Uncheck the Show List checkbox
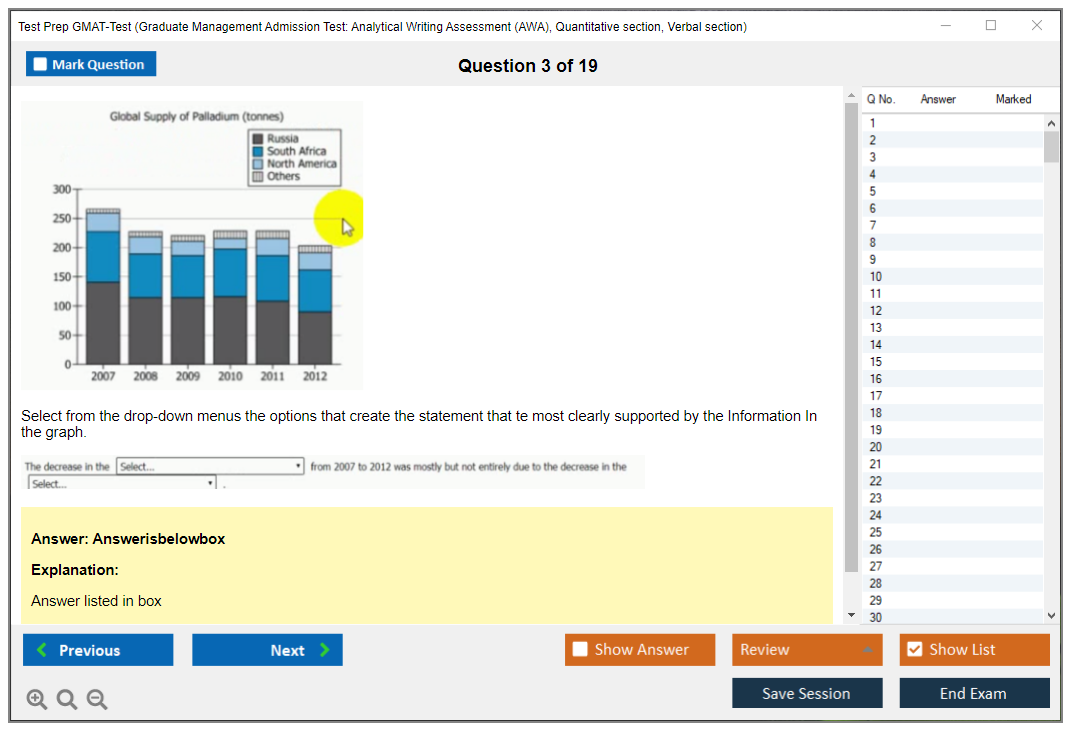 (914, 650)
